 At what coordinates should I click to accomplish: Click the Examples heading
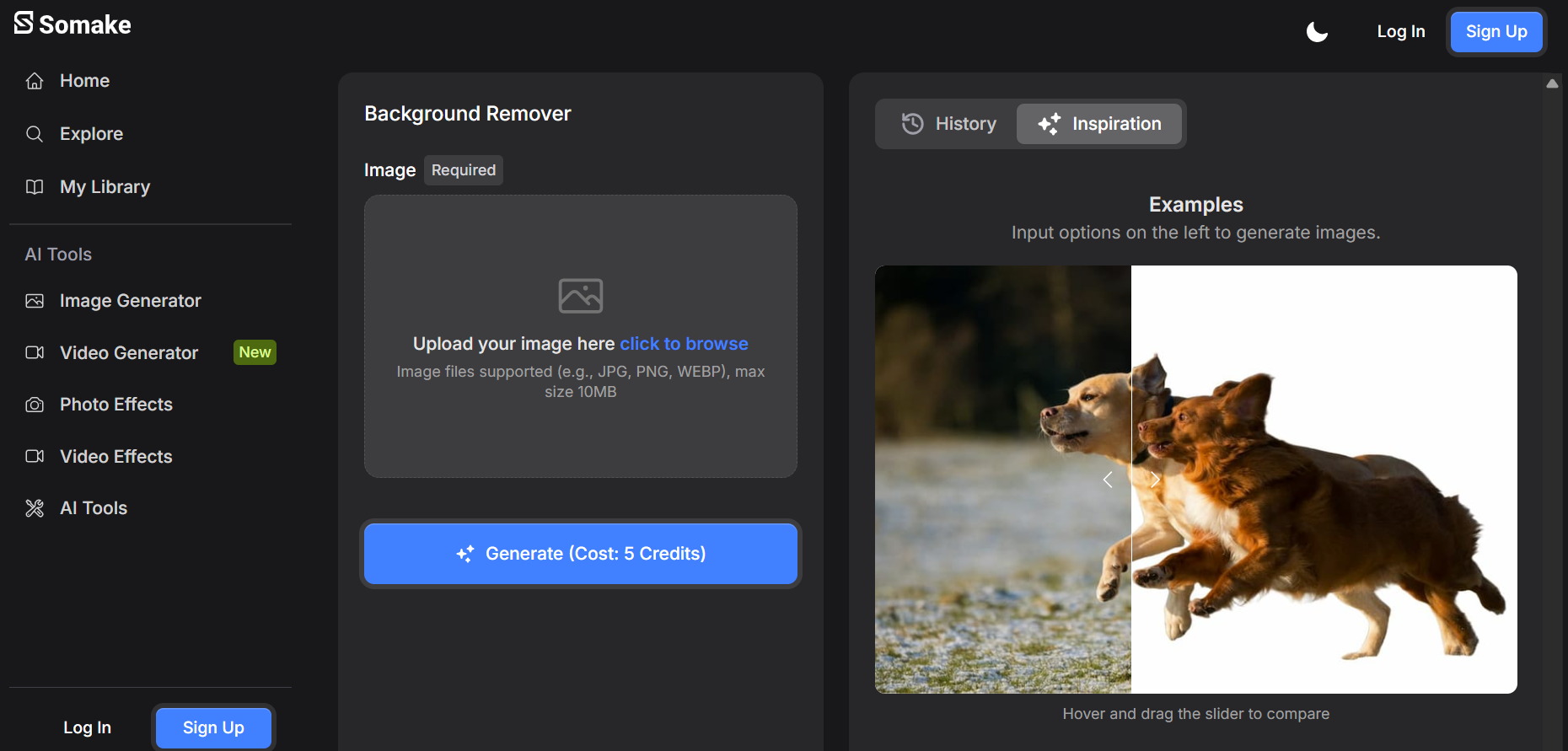1196,205
